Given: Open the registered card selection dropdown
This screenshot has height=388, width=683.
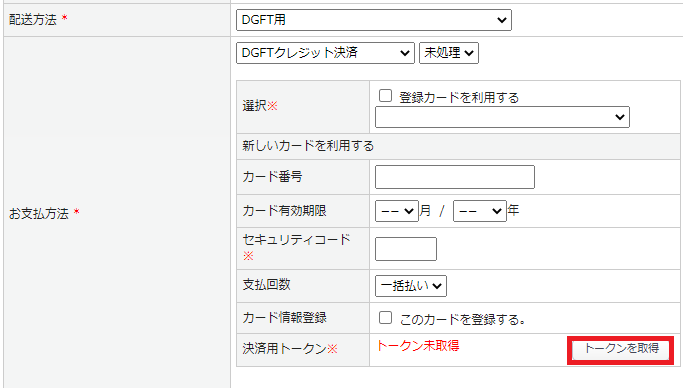Looking at the screenshot, I should tap(502, 117).
